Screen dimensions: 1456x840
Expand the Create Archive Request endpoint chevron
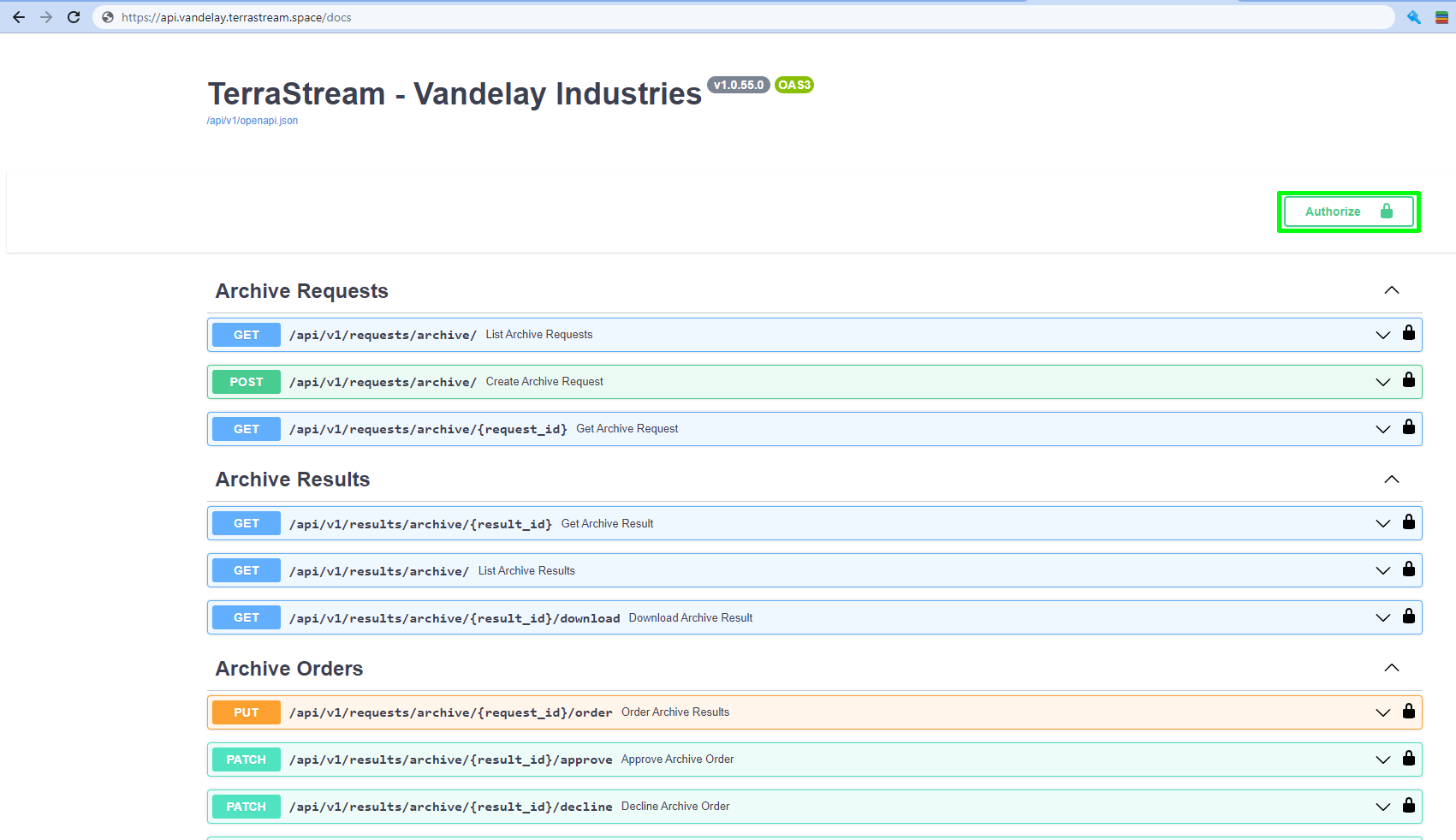coord(1383,382)
